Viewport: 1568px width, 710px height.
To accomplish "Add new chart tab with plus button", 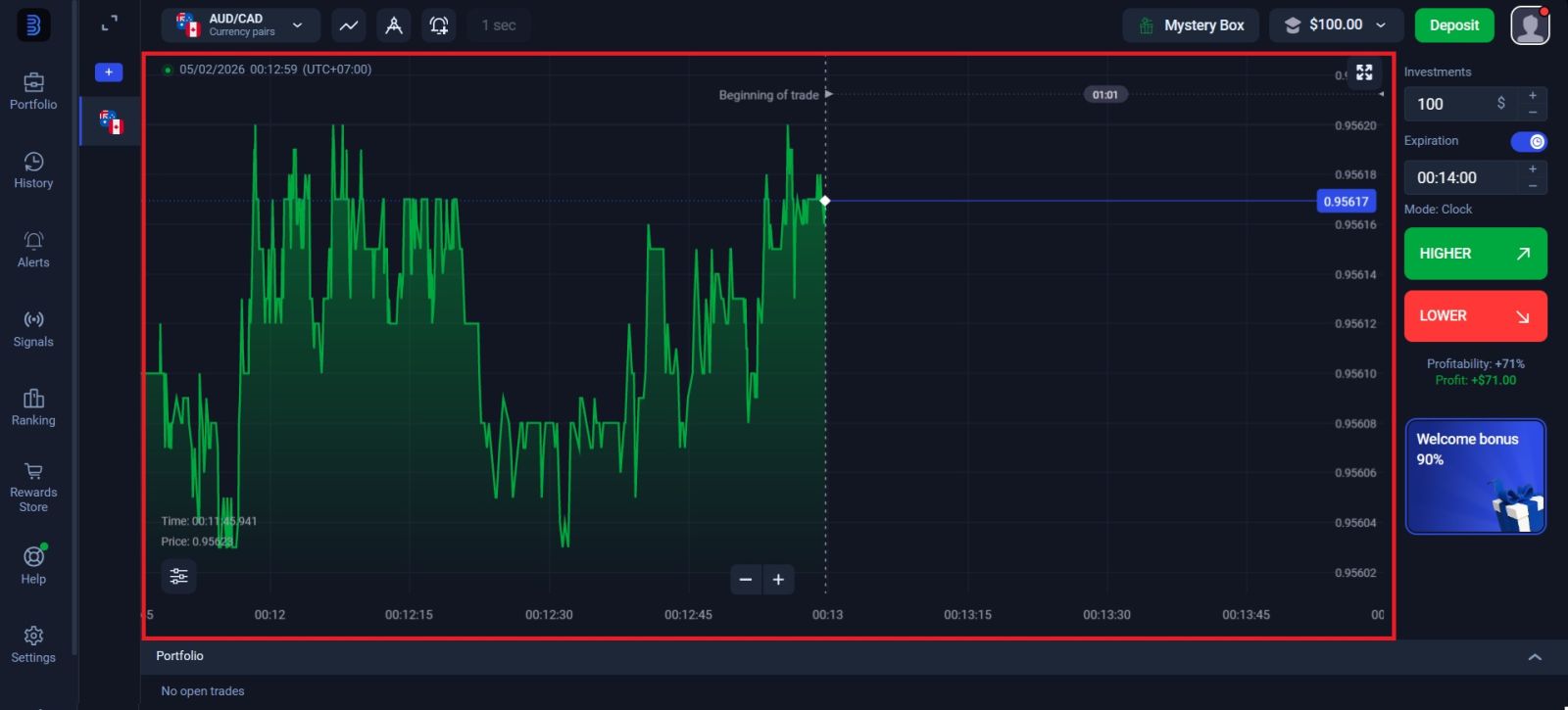I will tap(109, 72).
